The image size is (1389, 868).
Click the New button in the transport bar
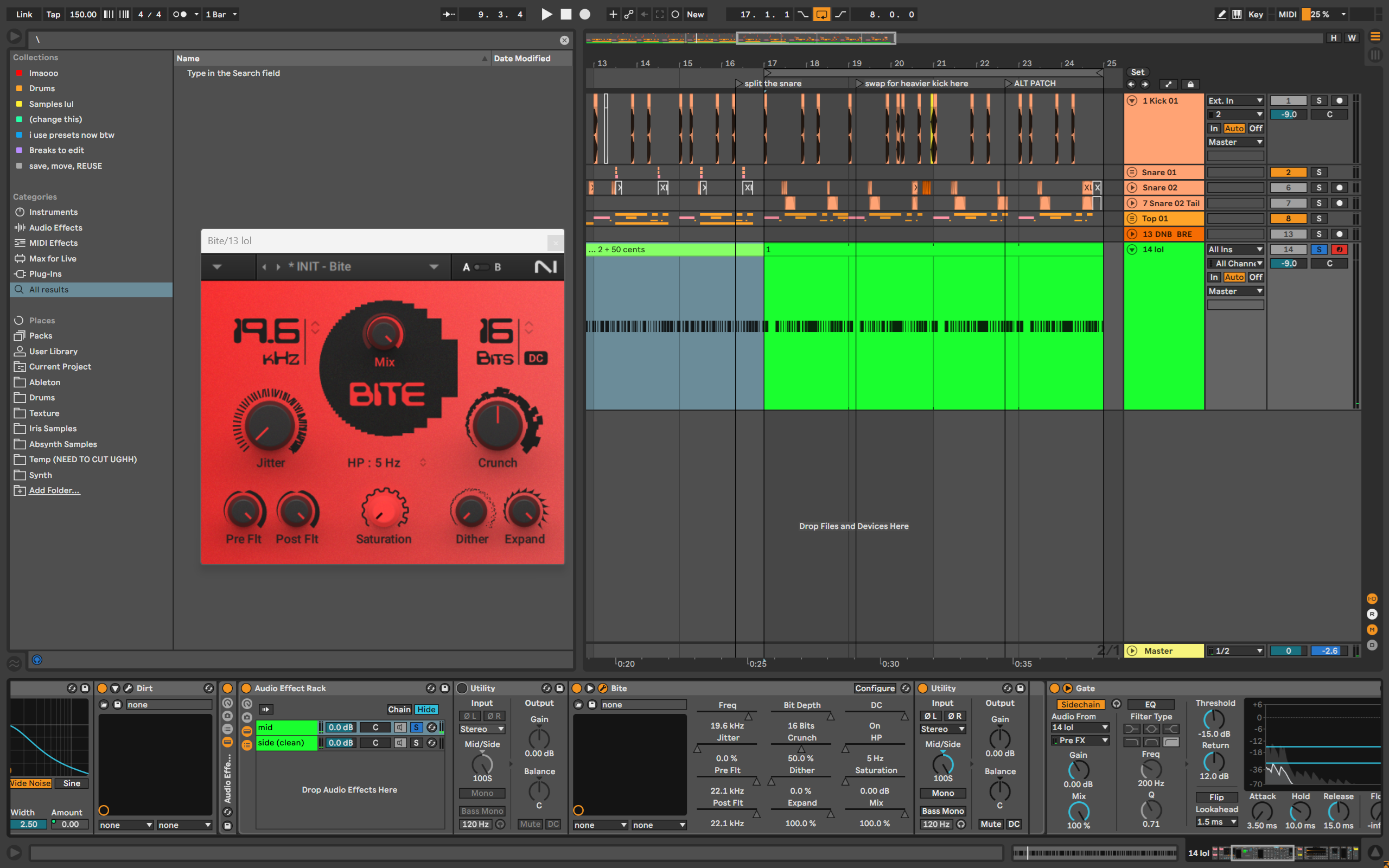coord(695,14)
